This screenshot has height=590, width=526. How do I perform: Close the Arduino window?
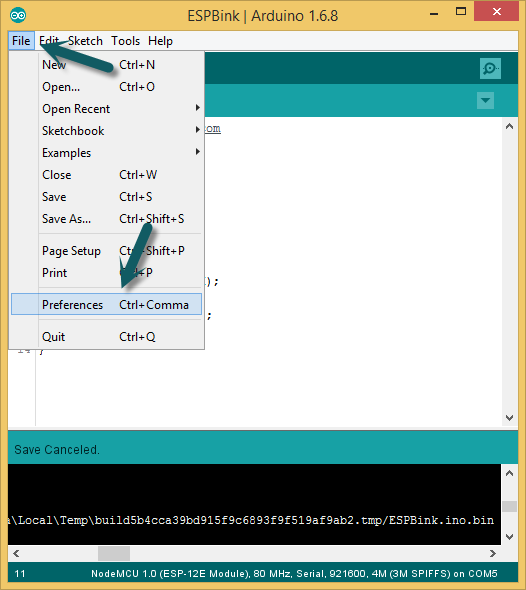coord(497,11)
